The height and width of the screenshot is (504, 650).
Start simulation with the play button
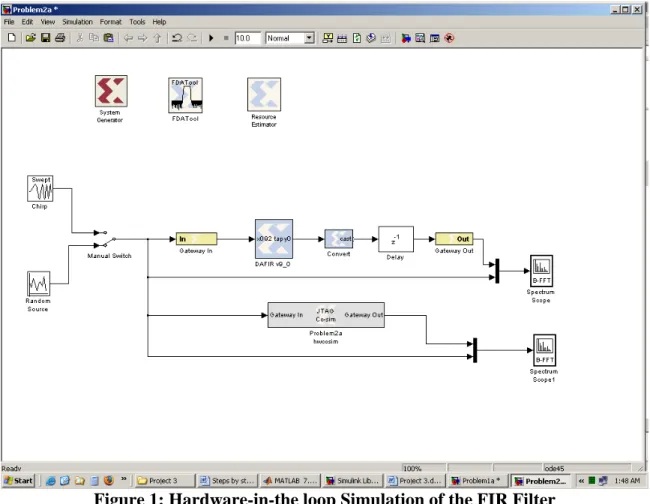pyautogui.click(x=211, y=38)
